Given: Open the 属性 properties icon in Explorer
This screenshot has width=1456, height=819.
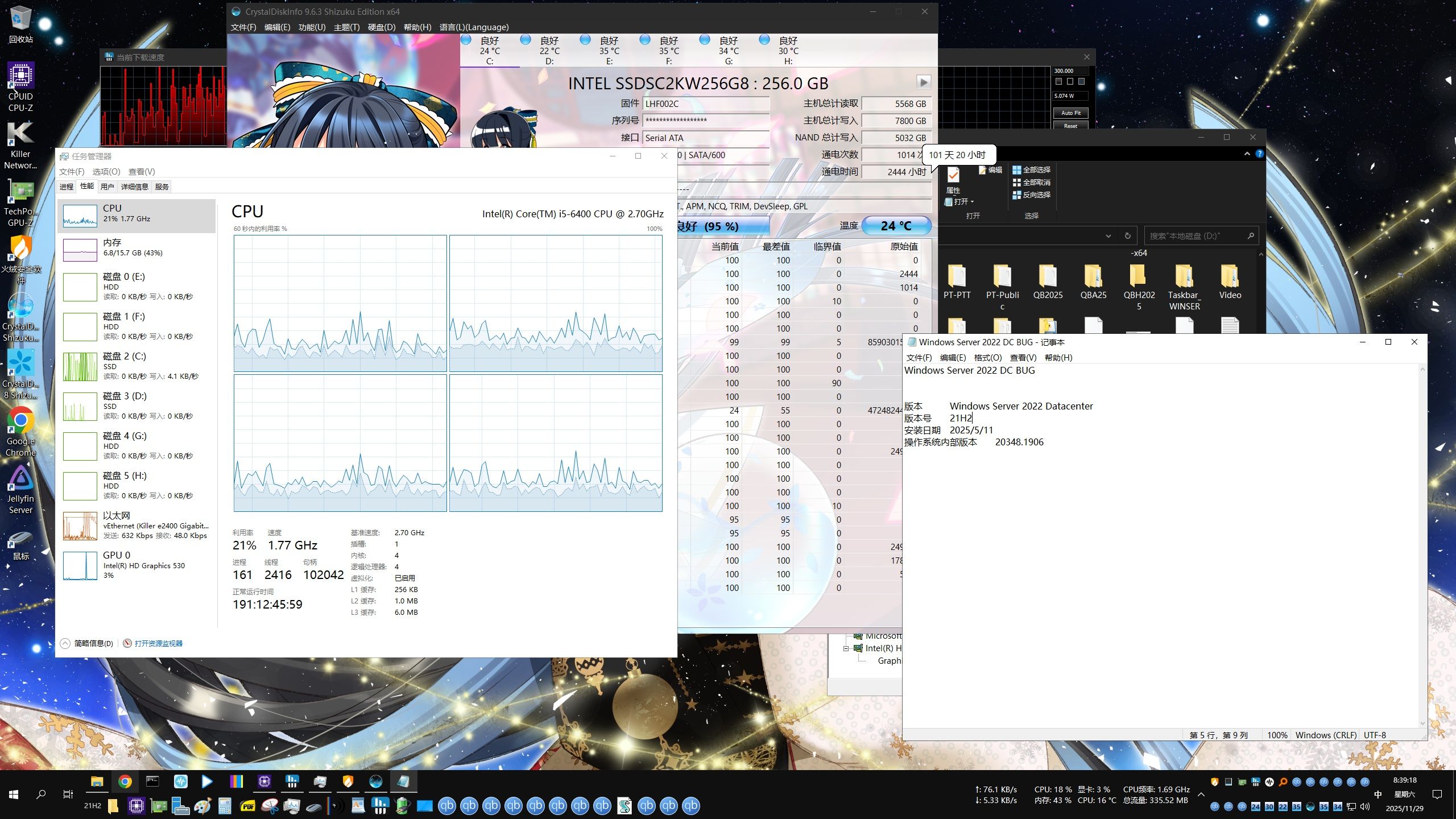Looking at the screenshot, I should coord(953,175).
